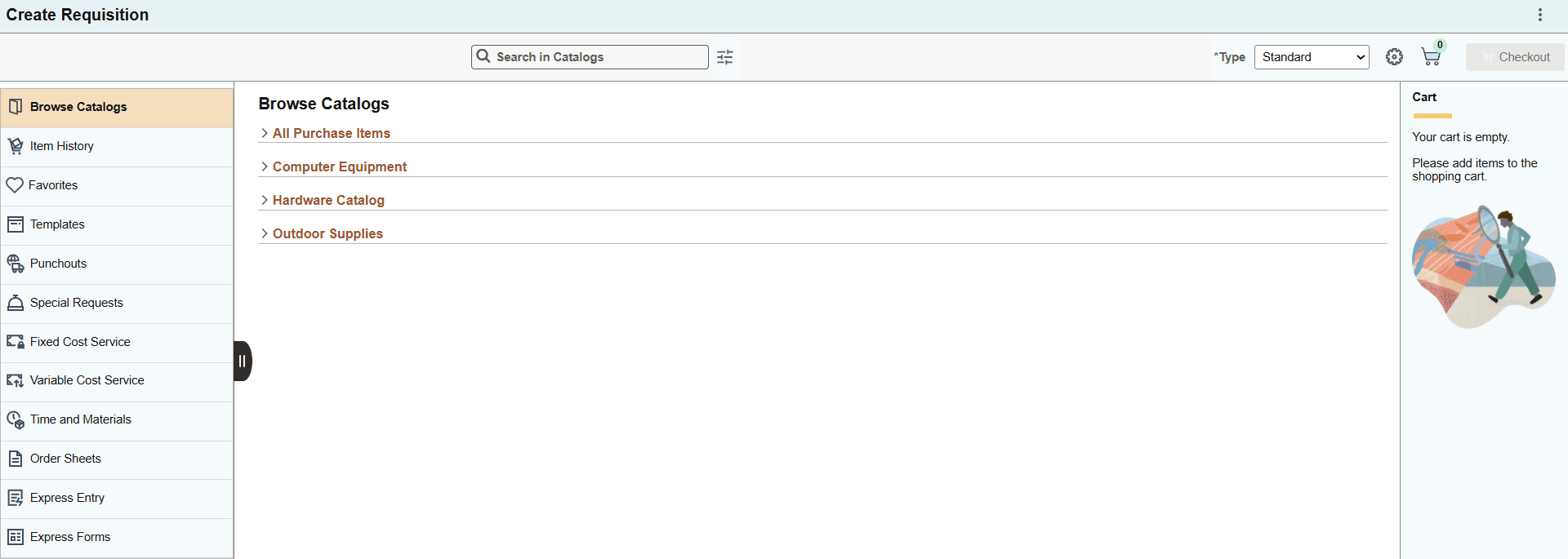The width and height of the screenshot is (1568, 559).
Task: Expand the Outdoor Supplies chevron
Action: pyautogui.click(x=265, y=233)
